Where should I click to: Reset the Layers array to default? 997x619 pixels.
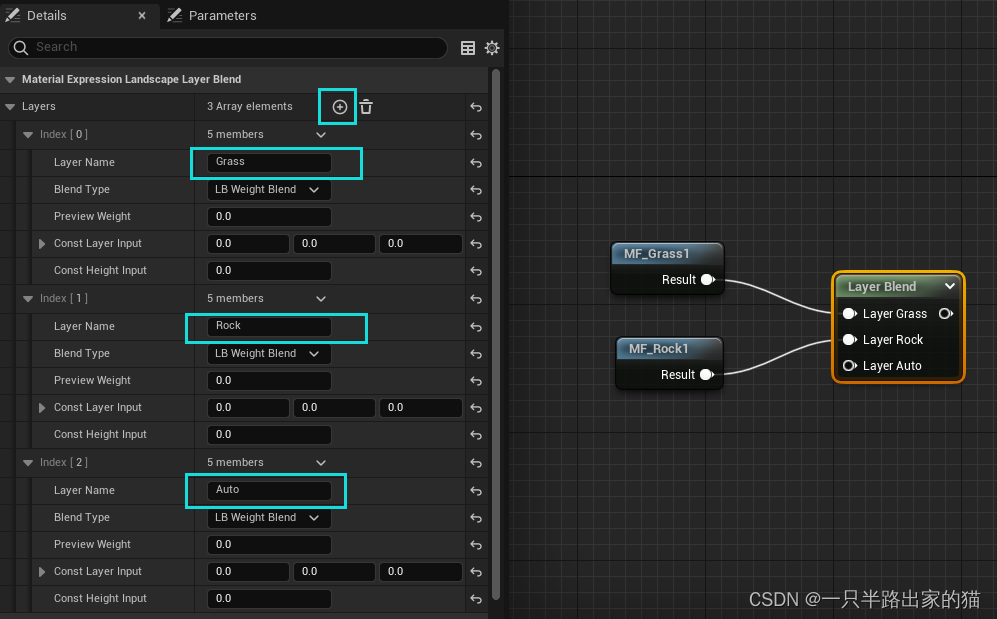coord(476,107)
